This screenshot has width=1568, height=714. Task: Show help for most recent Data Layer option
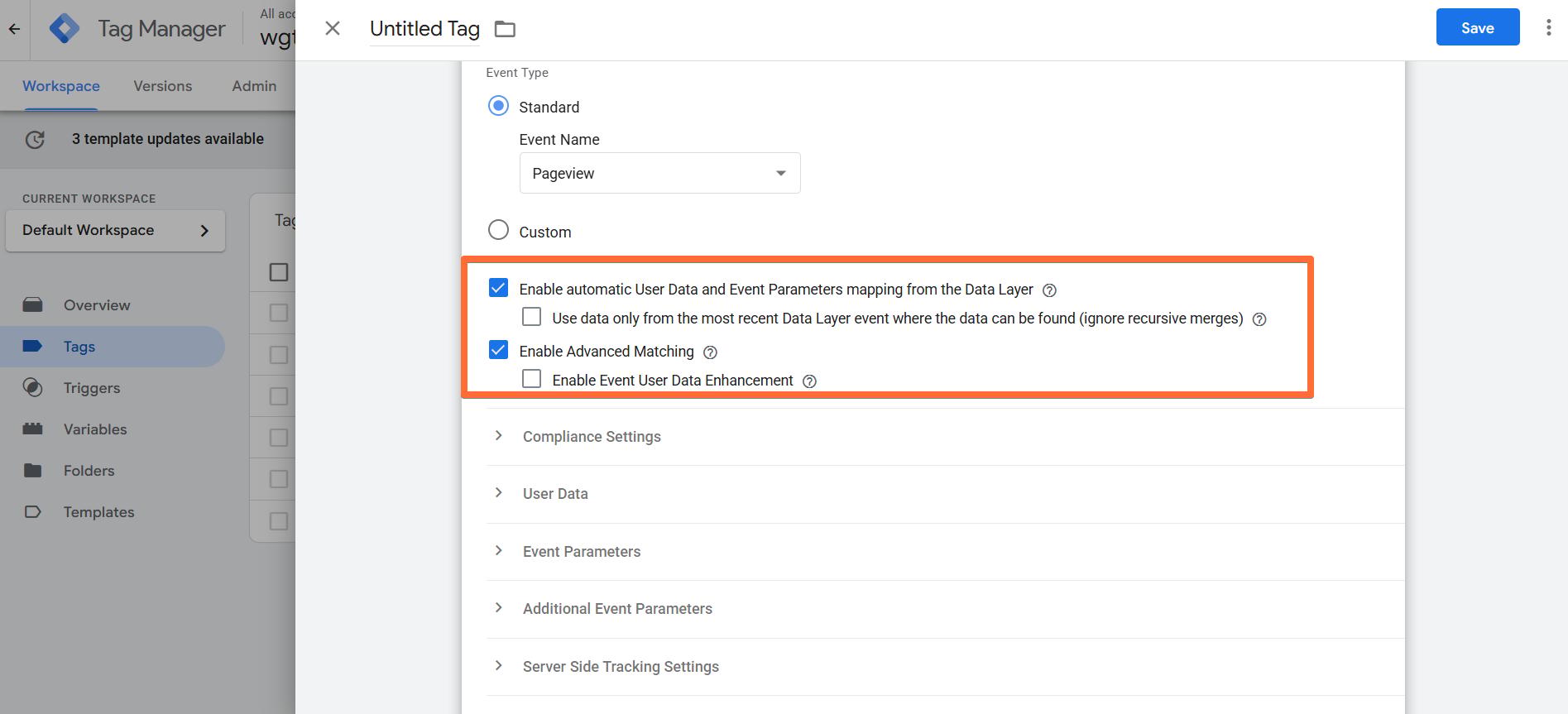[x=1259, y=319]
